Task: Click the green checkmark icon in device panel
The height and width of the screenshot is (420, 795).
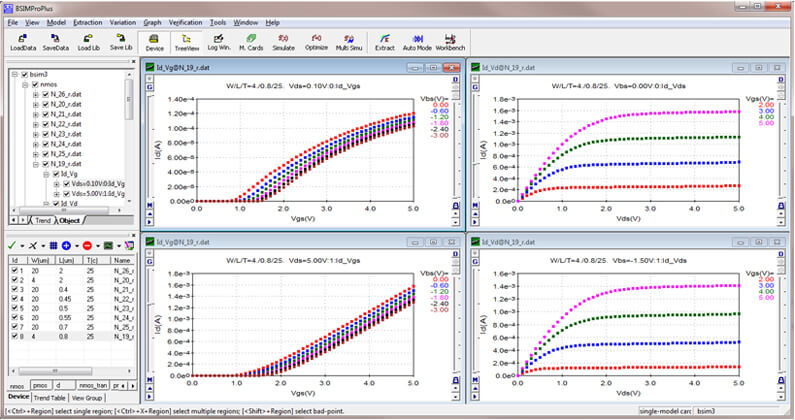Action: pos(13,246)
